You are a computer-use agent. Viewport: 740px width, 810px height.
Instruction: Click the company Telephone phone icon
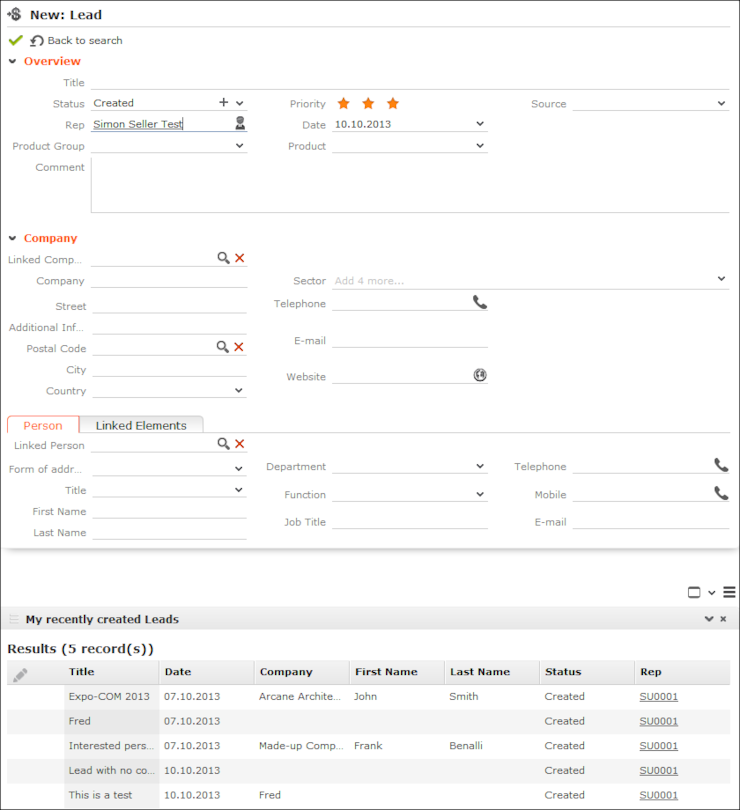click(480, 302)
